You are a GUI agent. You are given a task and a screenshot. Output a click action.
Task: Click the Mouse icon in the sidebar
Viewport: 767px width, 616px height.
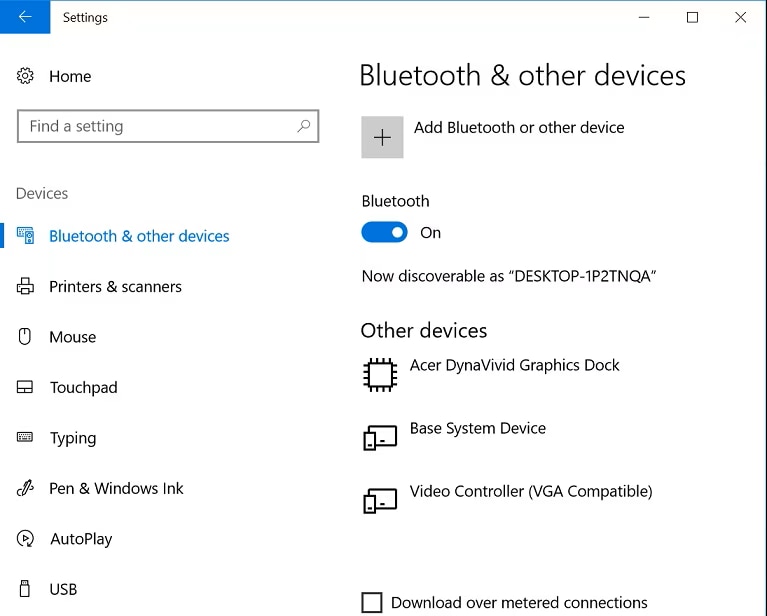pyautogui.click(x=24, y=337)
